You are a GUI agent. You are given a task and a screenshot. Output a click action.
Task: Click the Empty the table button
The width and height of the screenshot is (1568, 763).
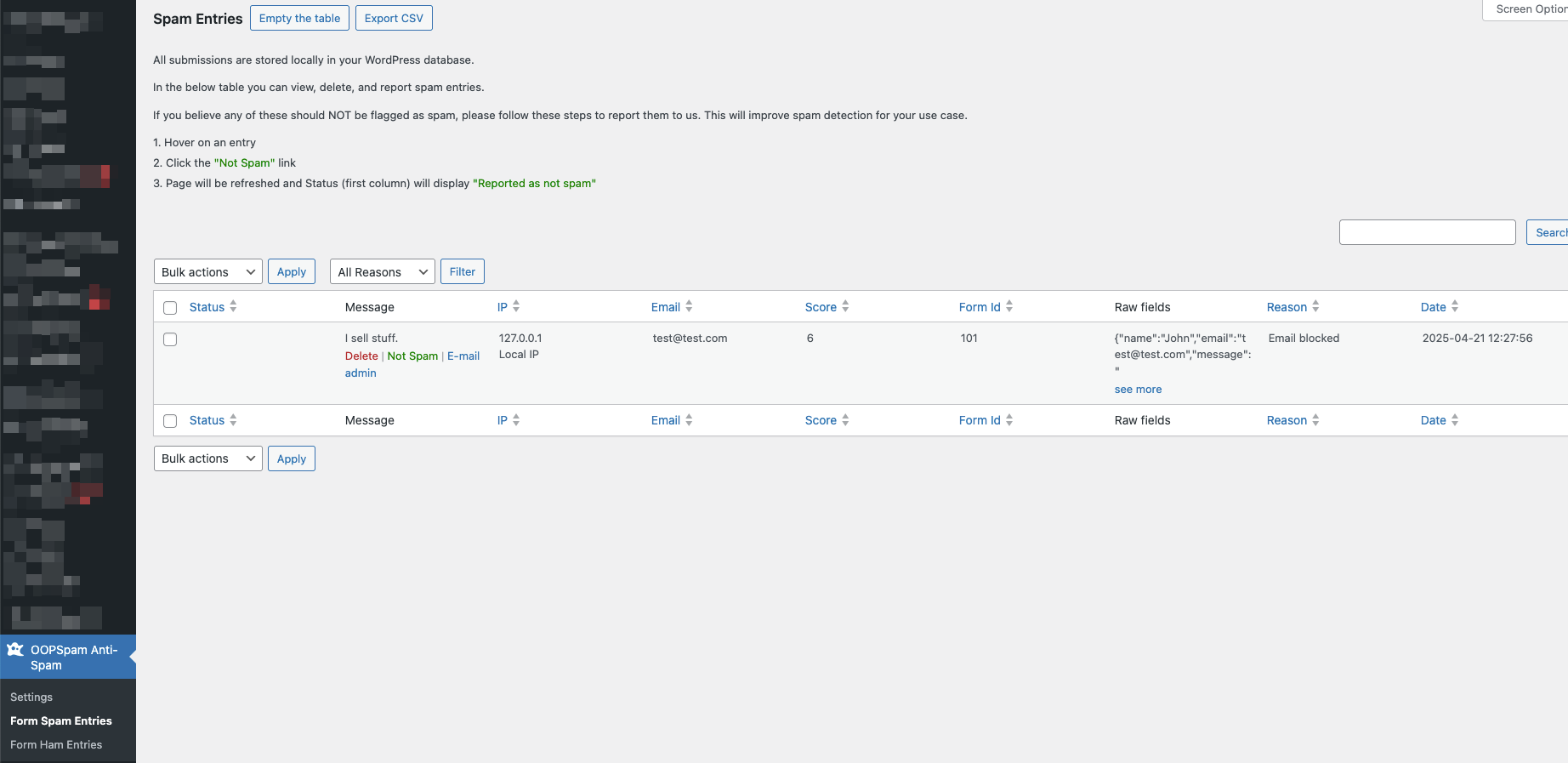[x=299, y=18]
